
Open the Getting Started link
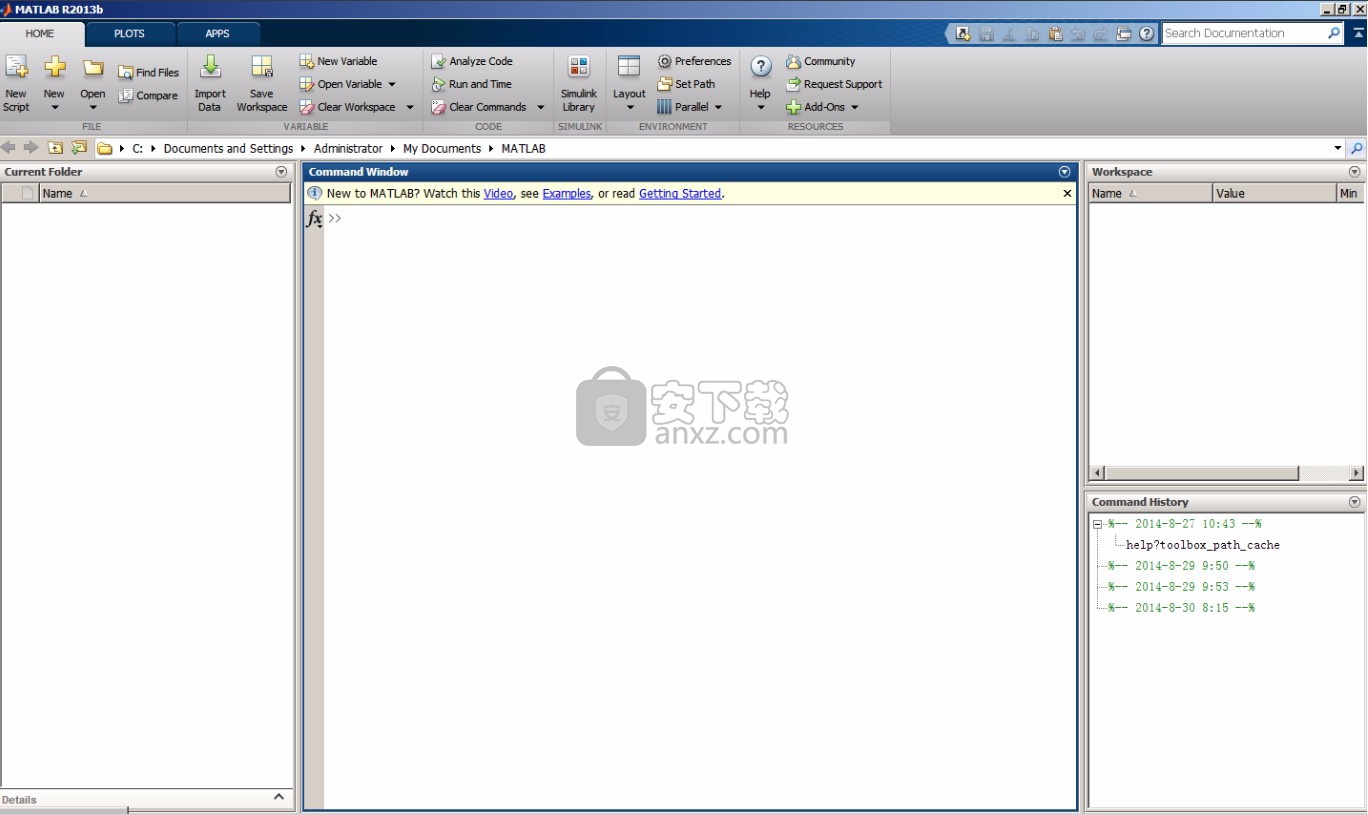pyautogui.click(x=680, y=194)
